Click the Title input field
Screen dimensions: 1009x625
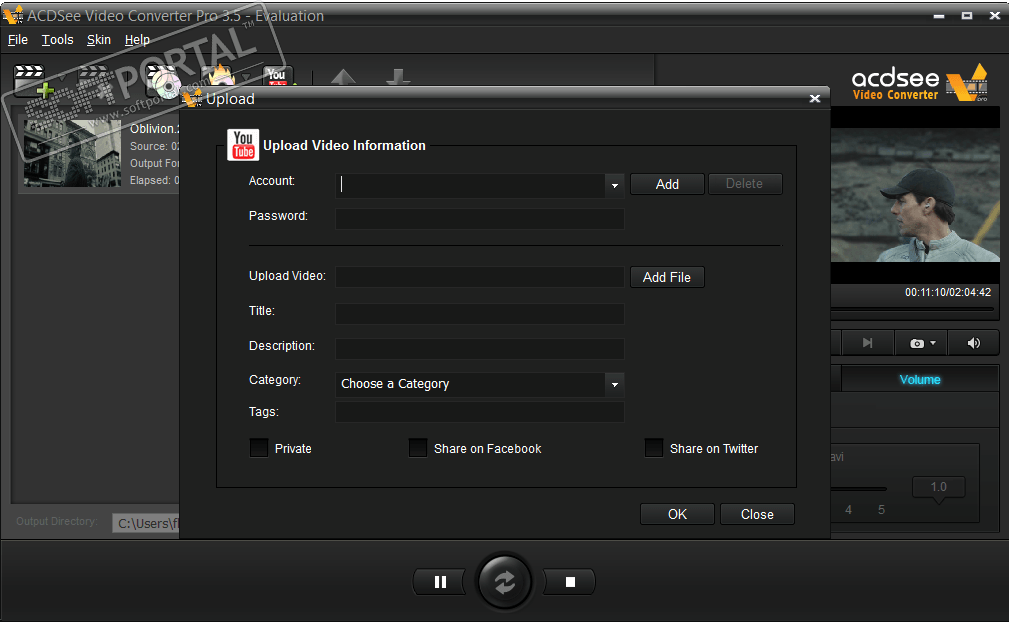pyautogui.click(x=479, y=314)
